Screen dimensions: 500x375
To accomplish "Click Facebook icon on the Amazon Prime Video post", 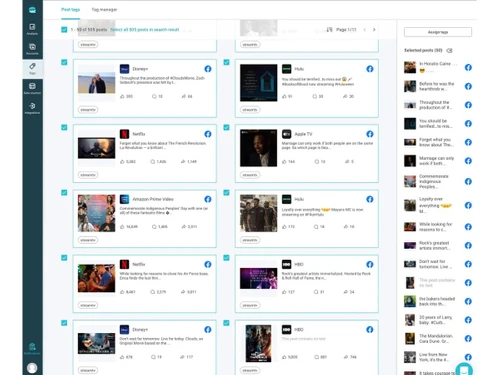I will [x=208, y=199].
